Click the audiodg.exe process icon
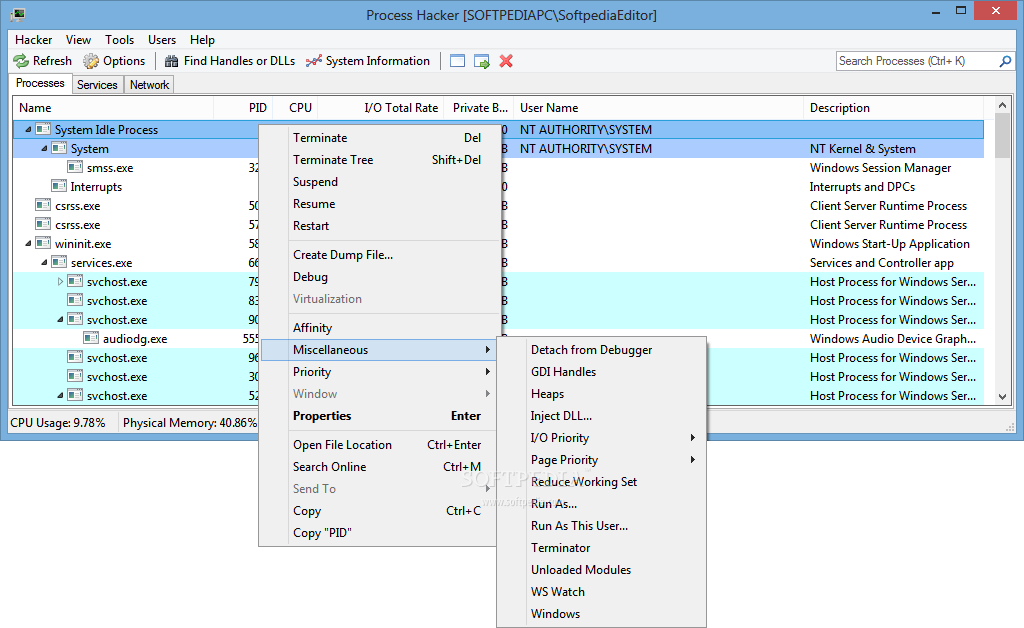Image resolution: width=1024 pixels, height=628 pixels. pyautogui.click(x=91, y=338)
